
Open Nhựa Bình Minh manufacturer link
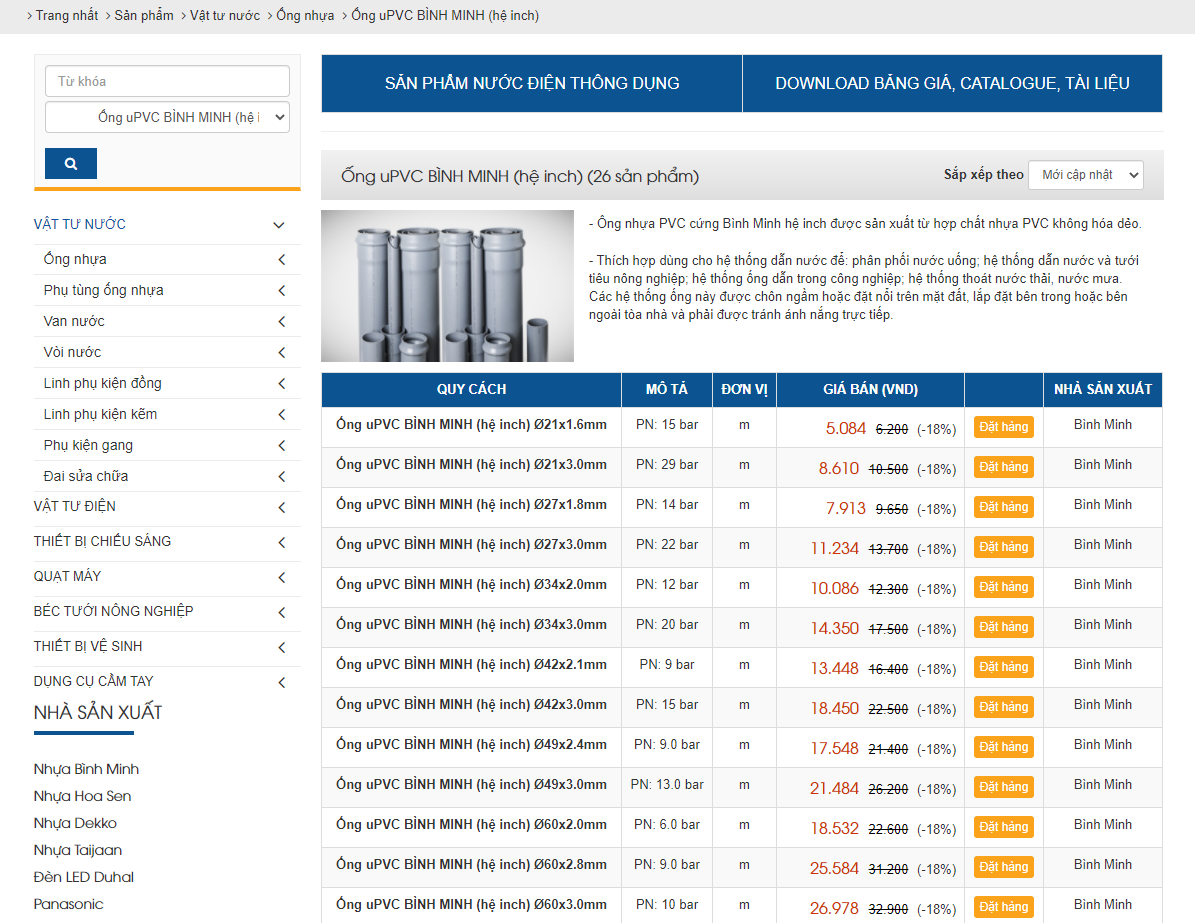pyautogui.click(x=86, y=769)
